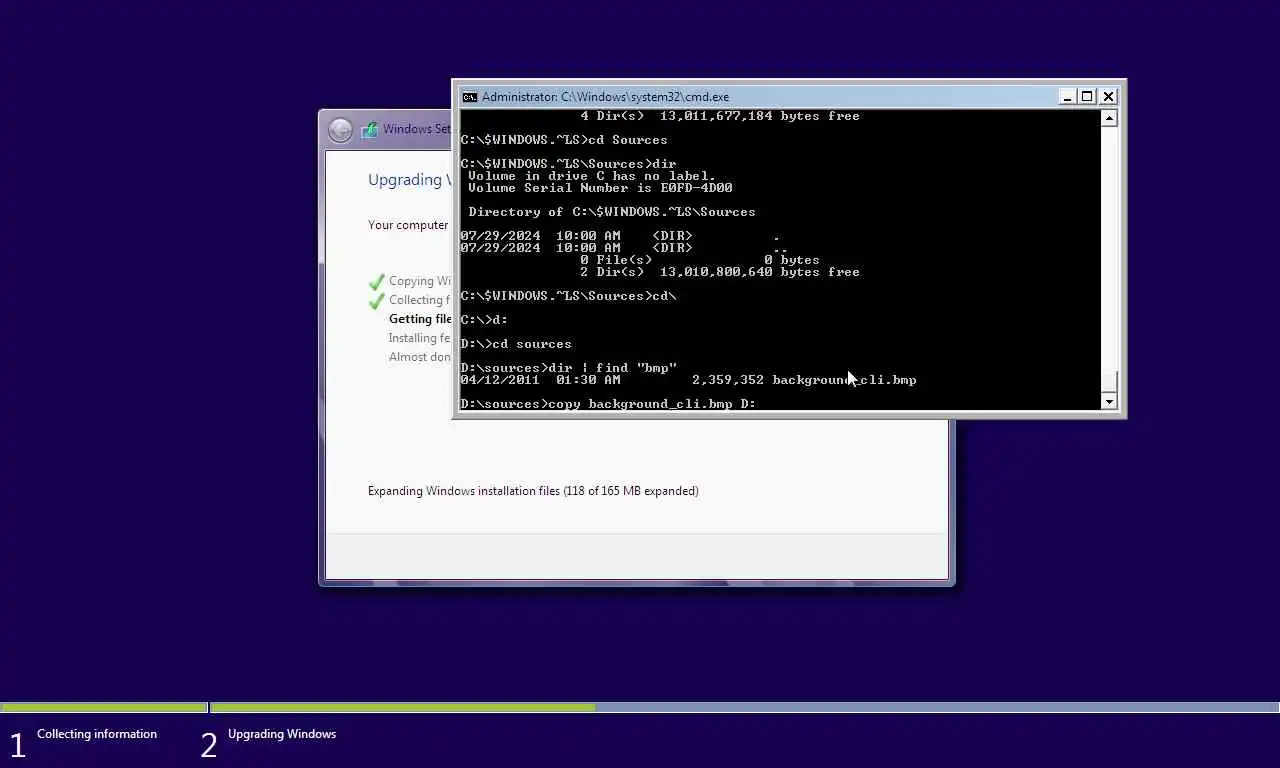Click 'Expanding Windows installation files' status text

point(533,491)
